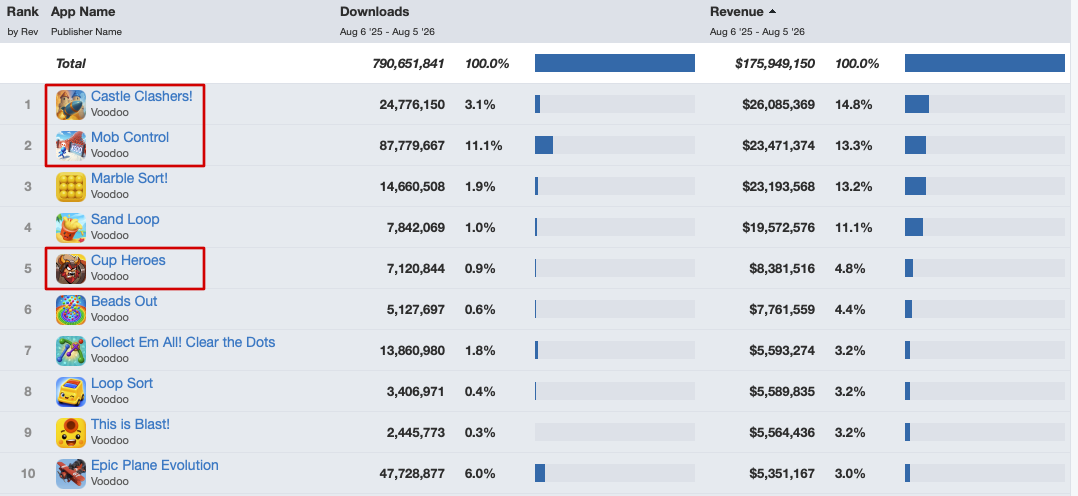Click the Rank column header
1078x496 pixels.
click(23, 12)
